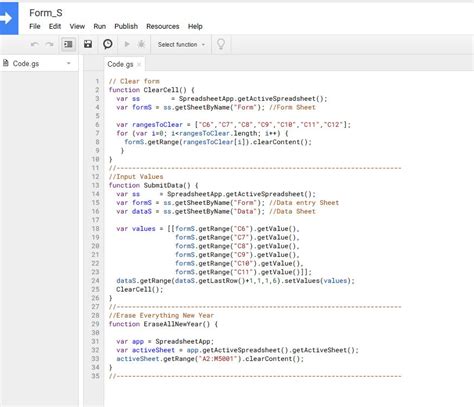Open the Publish menu
This screenshot has width=474, height=407.
(x=126, y=26)
